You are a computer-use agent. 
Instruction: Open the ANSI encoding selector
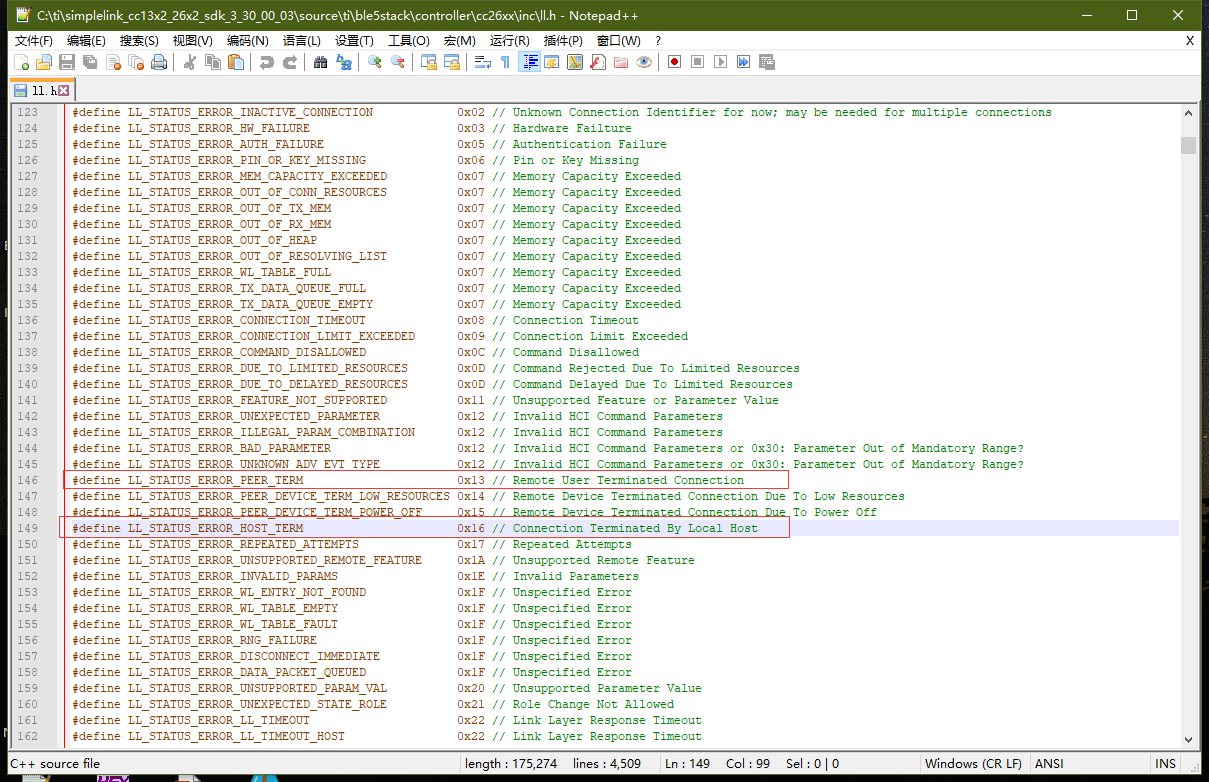pos(1049,764)
